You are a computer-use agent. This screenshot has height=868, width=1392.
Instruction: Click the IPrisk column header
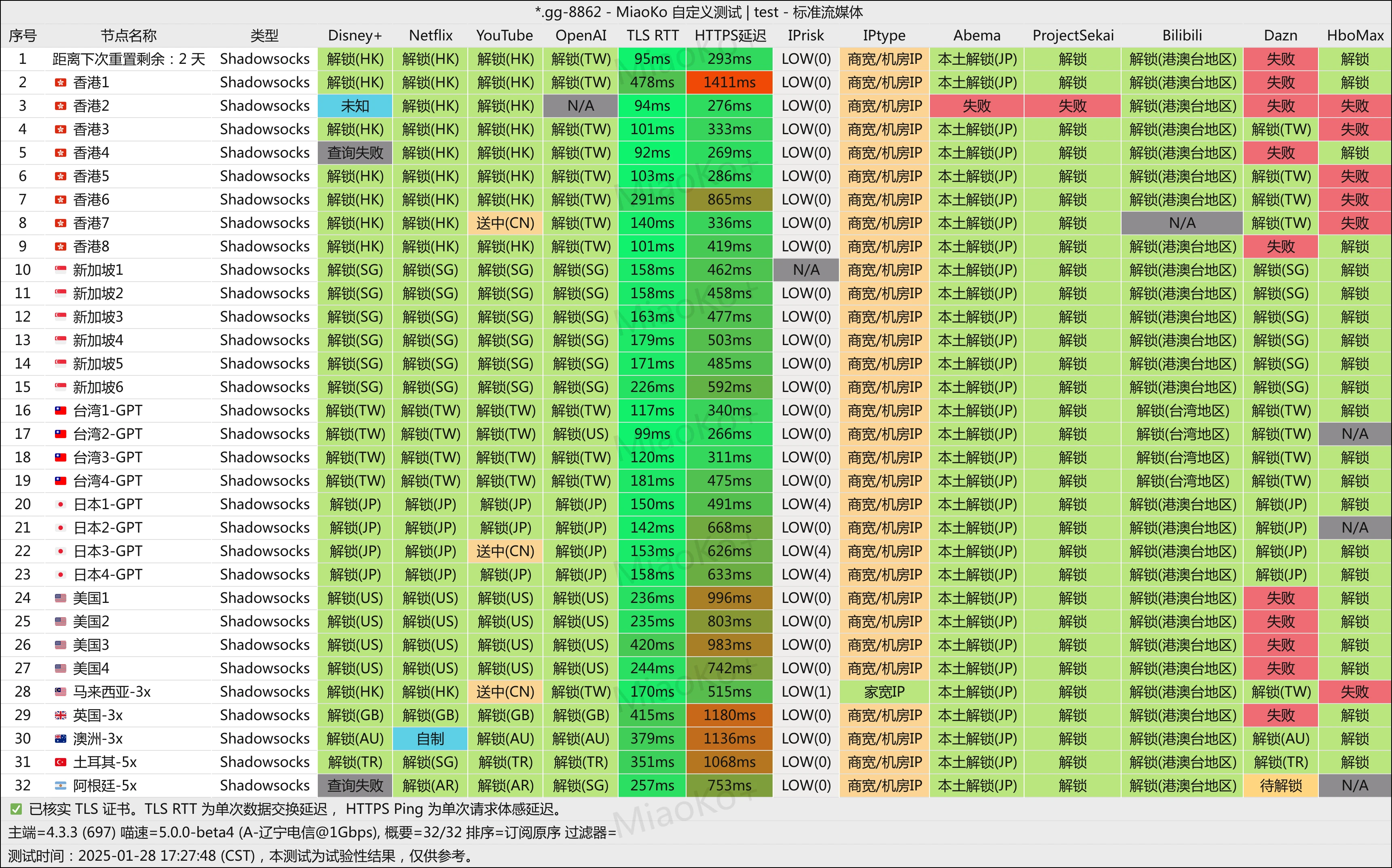pos(806,36)
